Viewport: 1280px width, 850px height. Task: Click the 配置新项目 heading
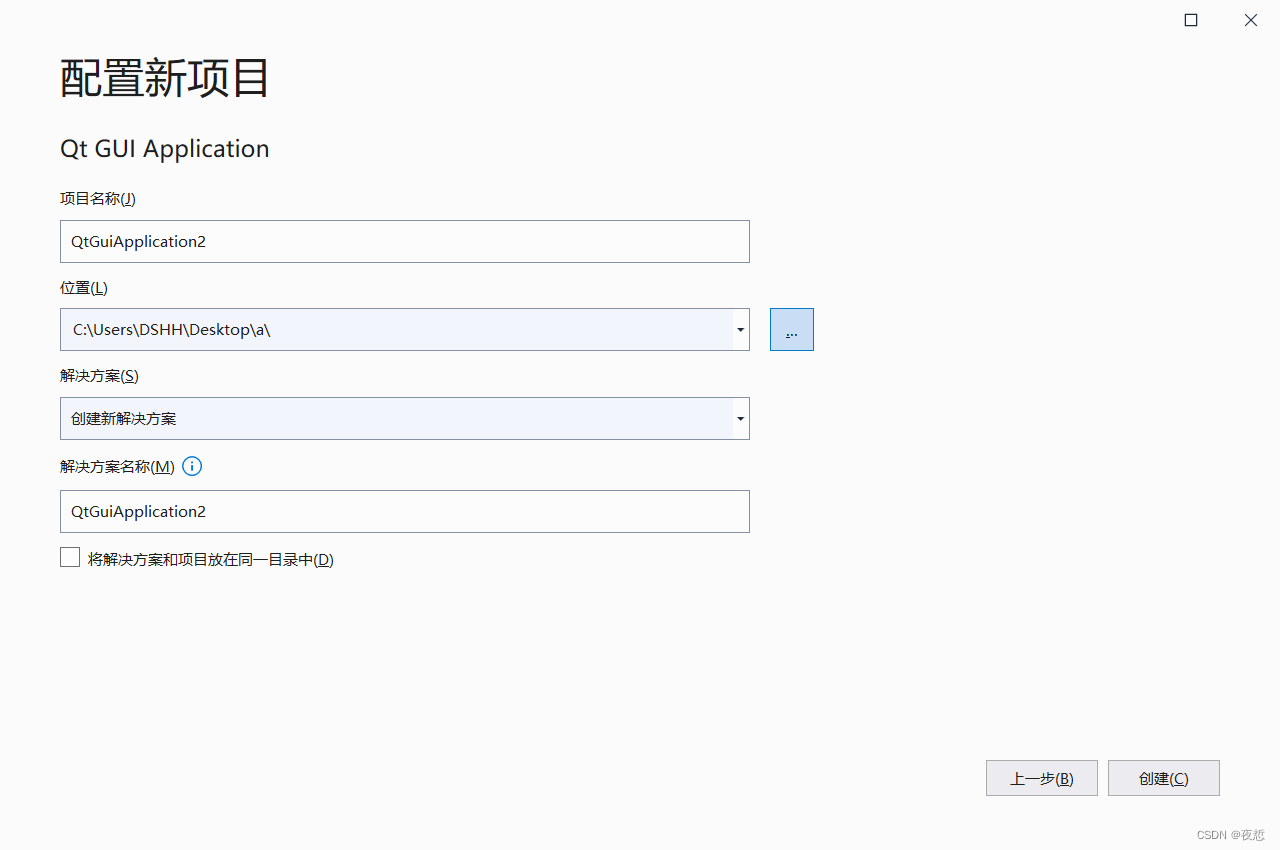click(x=165, y=79)
